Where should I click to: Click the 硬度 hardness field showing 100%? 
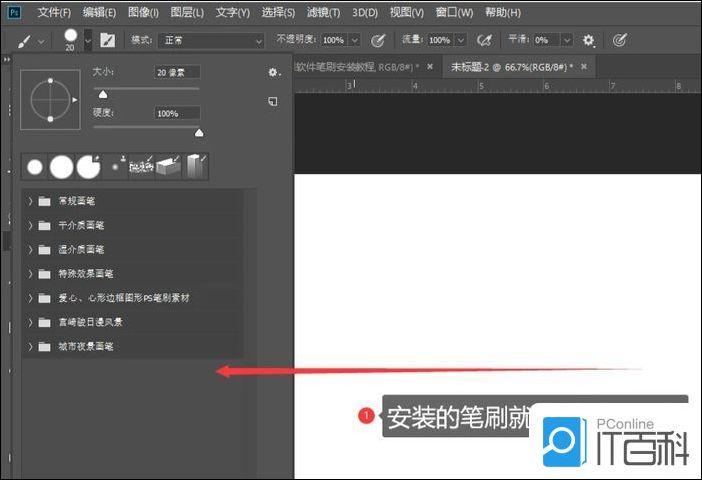click(177, 113)
